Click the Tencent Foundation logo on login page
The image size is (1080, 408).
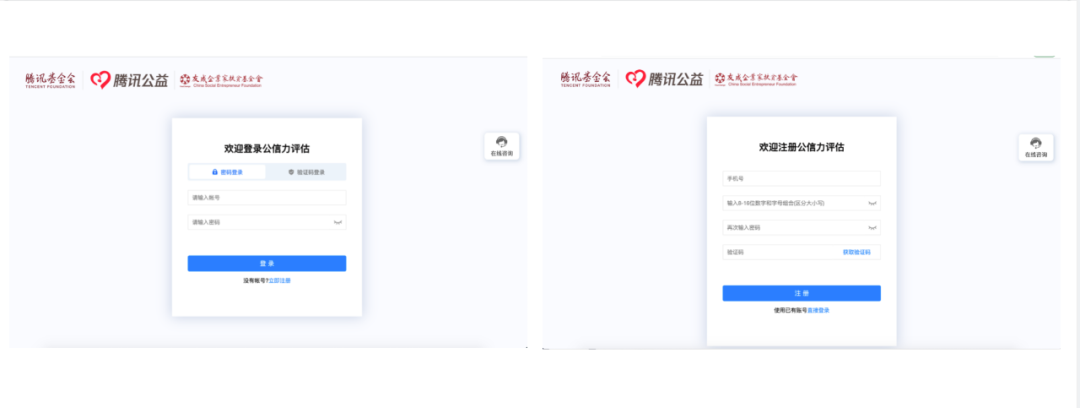pyautogui.click(x=52, y=80)
